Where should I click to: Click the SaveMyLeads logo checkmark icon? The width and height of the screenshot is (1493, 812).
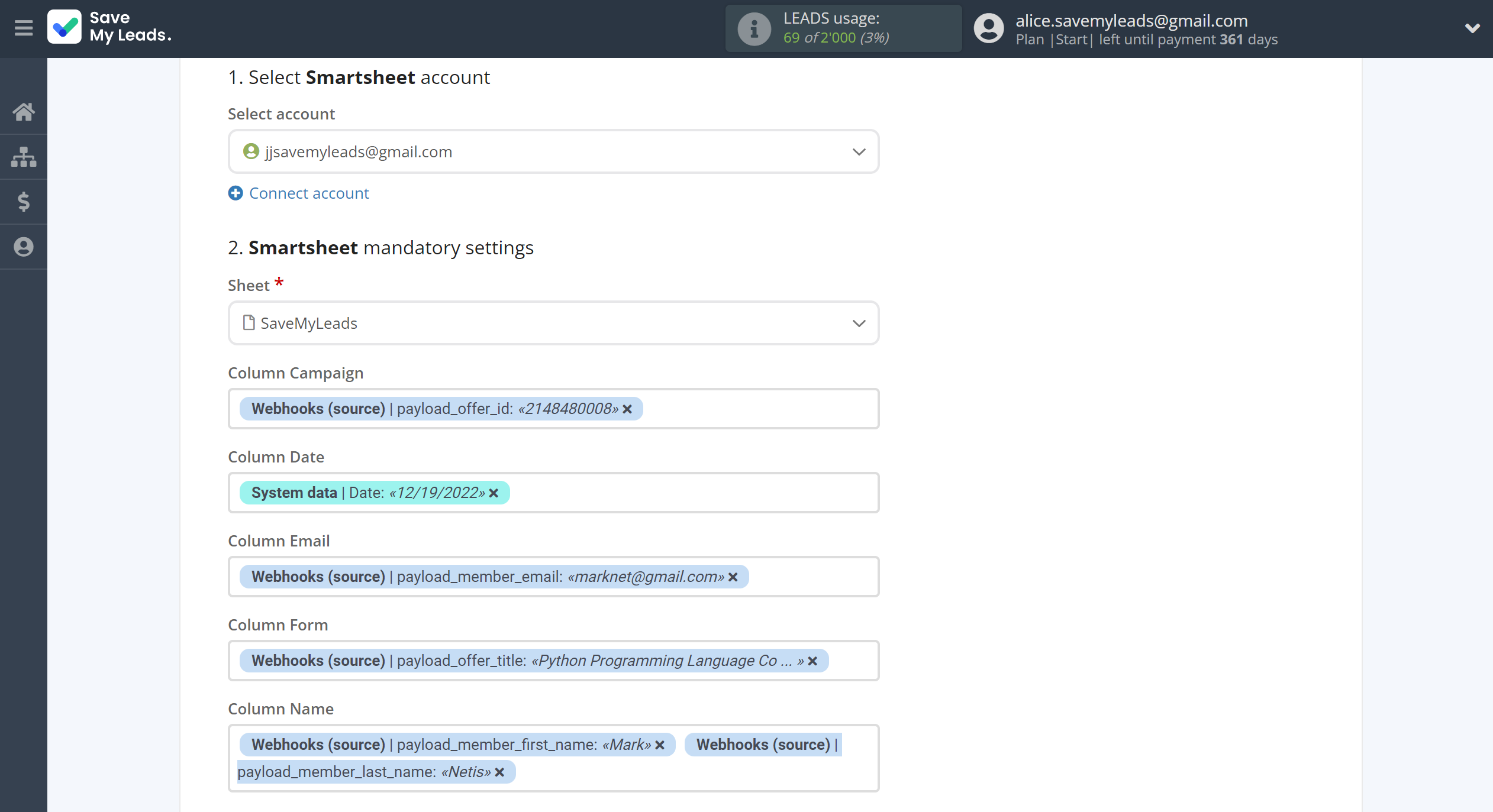pyautogui.click(x=66, y=27)
